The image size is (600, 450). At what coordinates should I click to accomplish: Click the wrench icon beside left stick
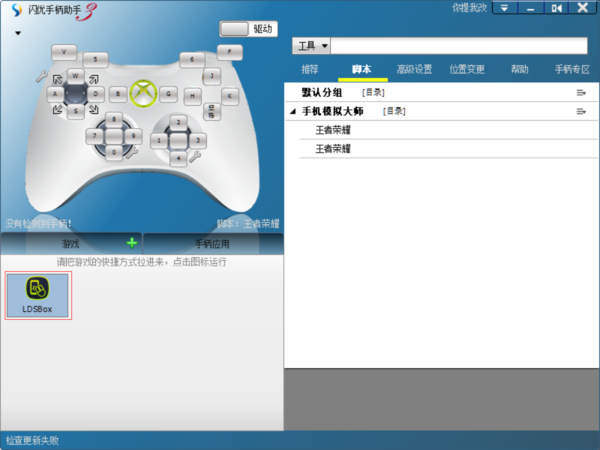41,76
